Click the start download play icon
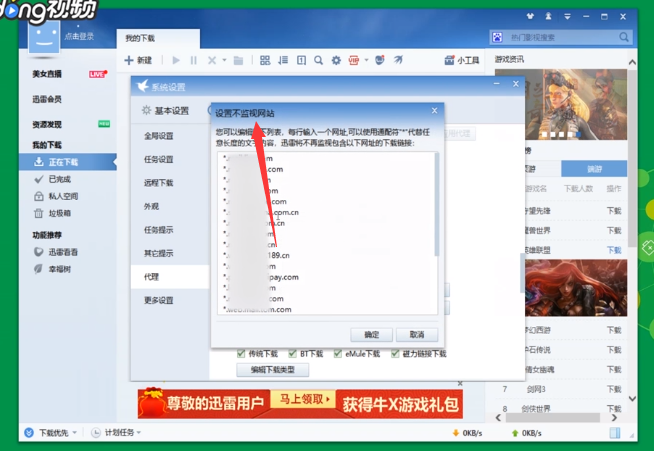The height and width of the screenshot is (451, 654). [x=176, y=60]
